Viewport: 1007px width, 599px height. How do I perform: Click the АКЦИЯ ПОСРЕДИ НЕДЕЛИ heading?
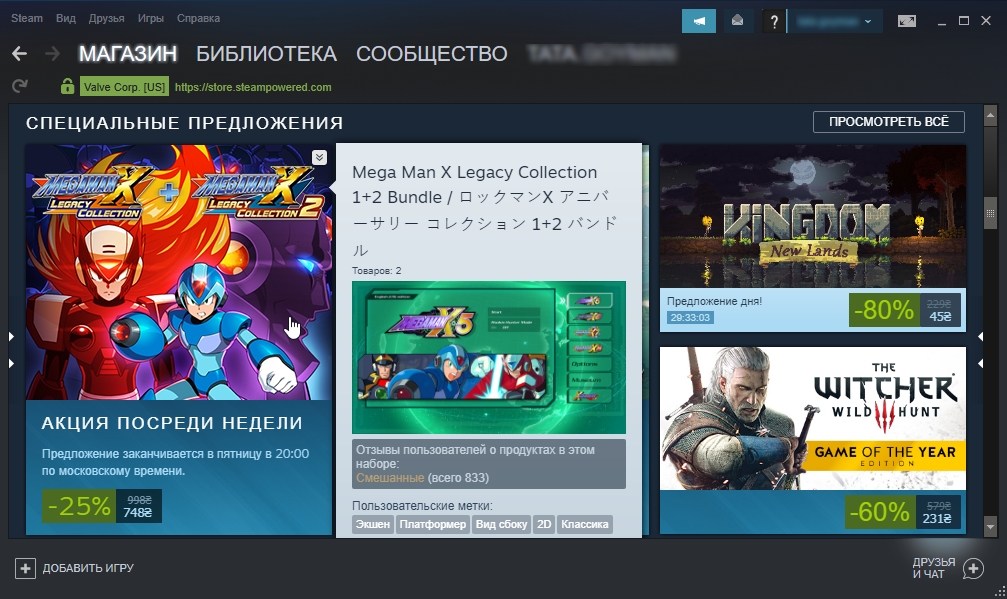172,423
